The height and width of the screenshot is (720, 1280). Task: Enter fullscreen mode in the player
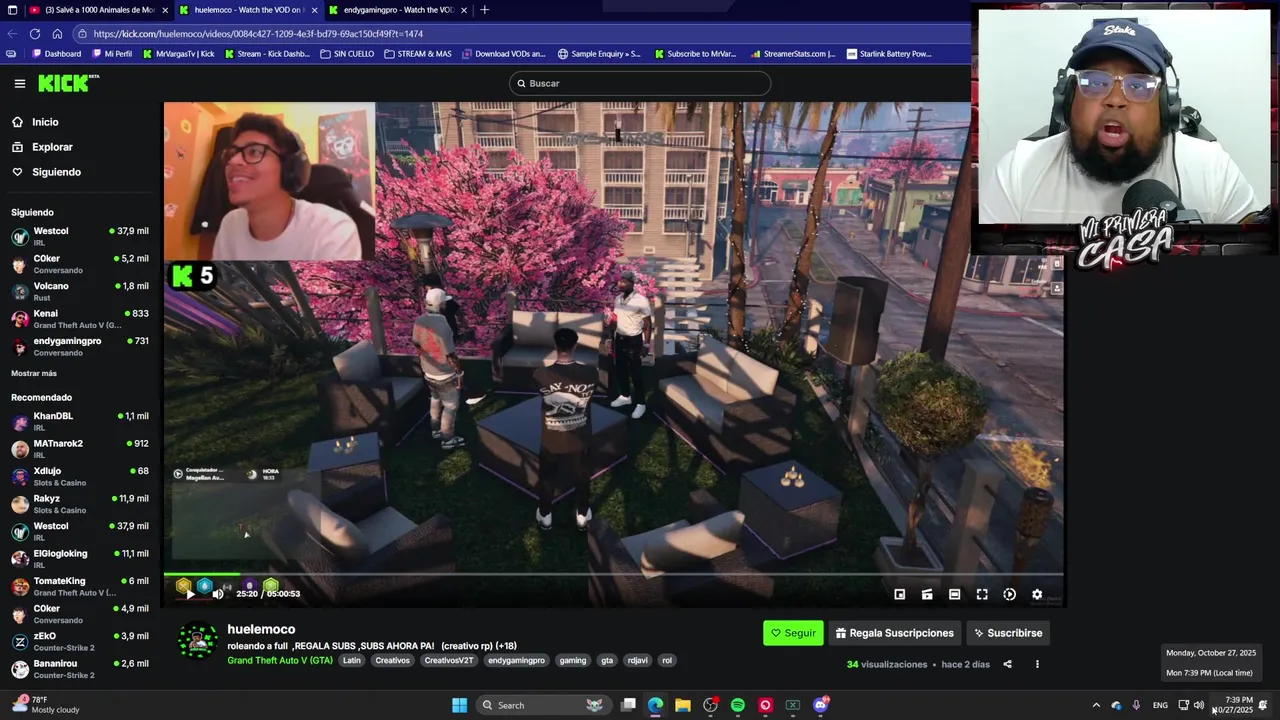click(x=982, y=594)
